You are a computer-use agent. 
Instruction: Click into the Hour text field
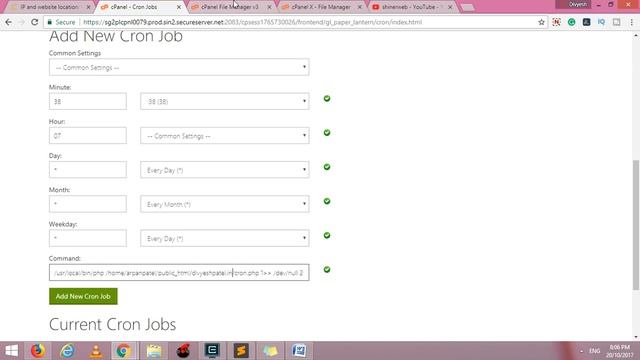88,136
